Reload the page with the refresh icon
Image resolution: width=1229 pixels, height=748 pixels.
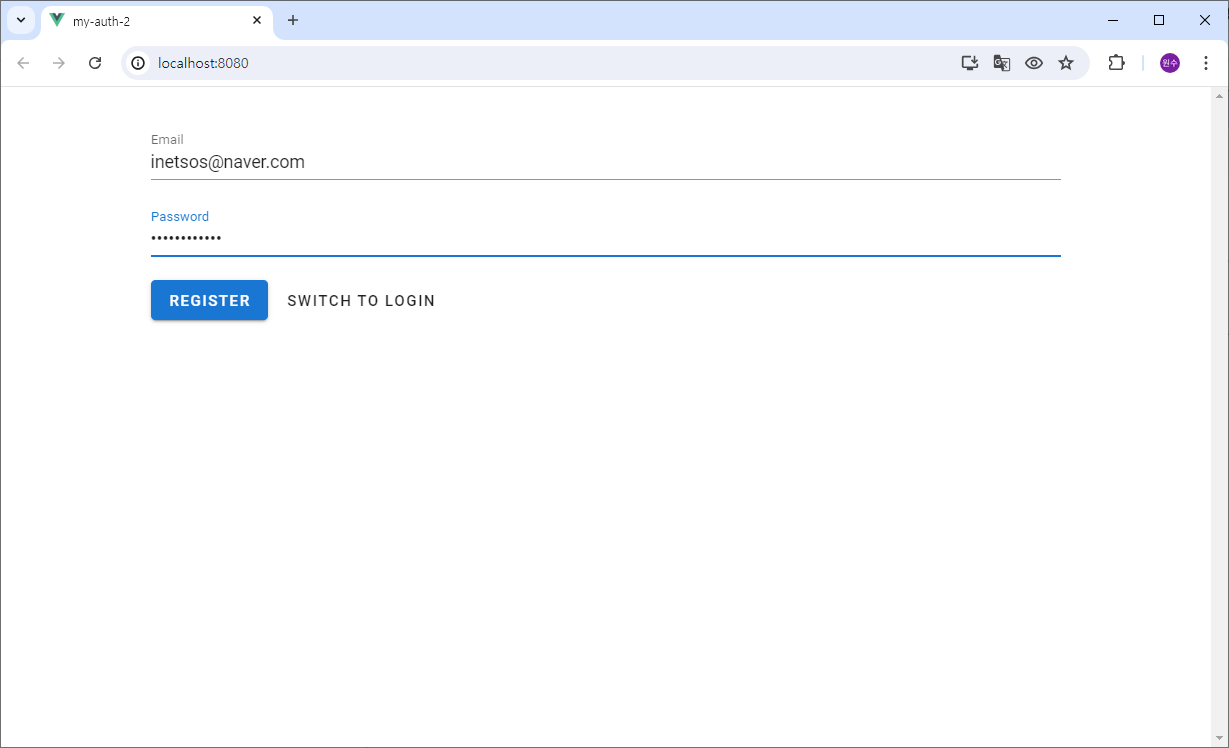pyautogui.click(x=95, y=63)
